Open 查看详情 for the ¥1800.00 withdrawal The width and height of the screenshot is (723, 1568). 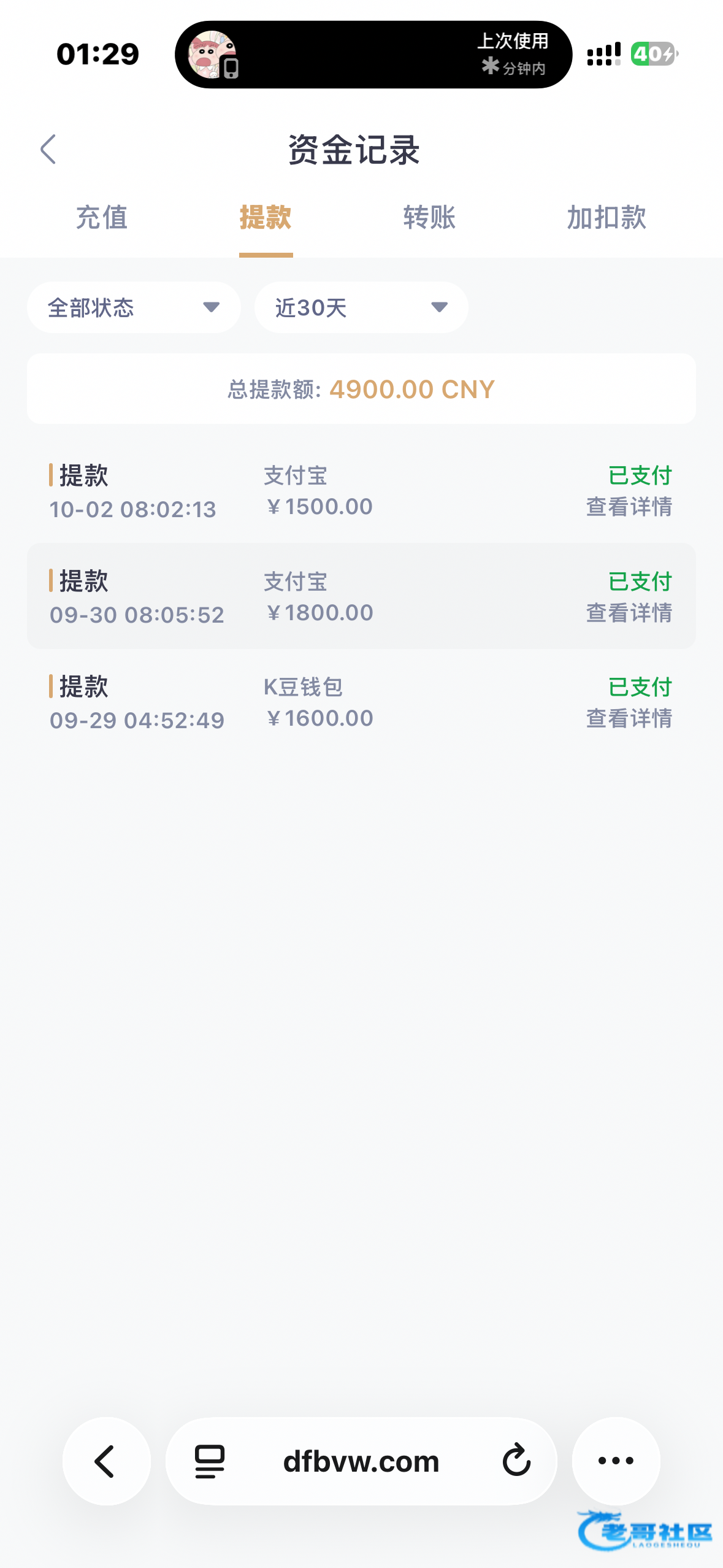pyautogui.click(x=629, y=613)
